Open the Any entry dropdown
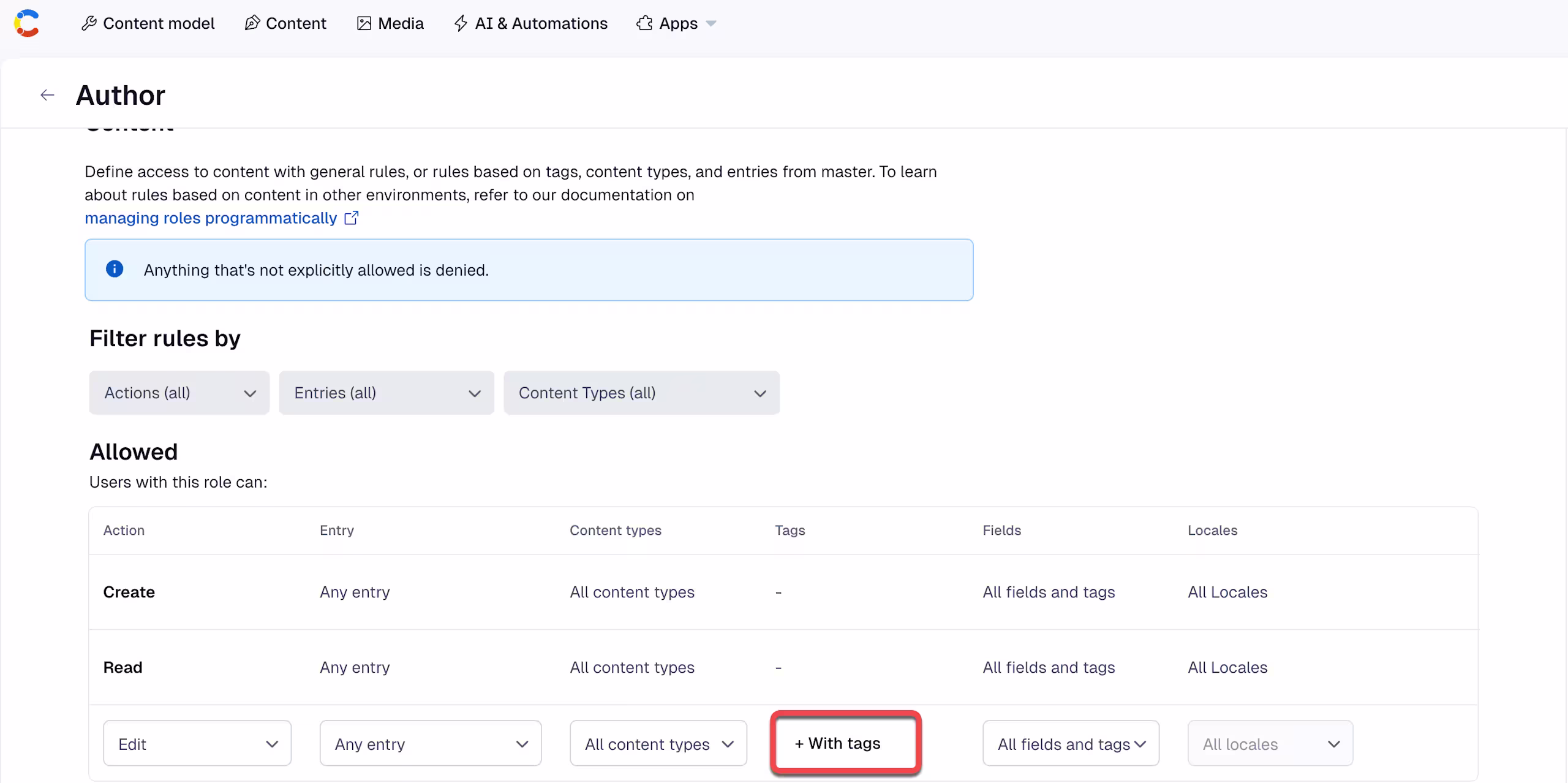This screenshot has width=1568, height=783. coord(431,743)
